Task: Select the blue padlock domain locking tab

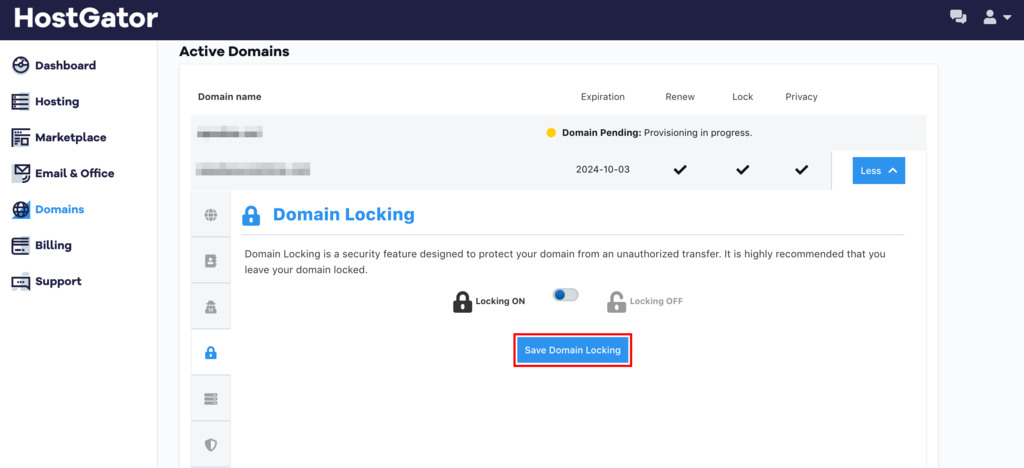Action: (211, 352)
